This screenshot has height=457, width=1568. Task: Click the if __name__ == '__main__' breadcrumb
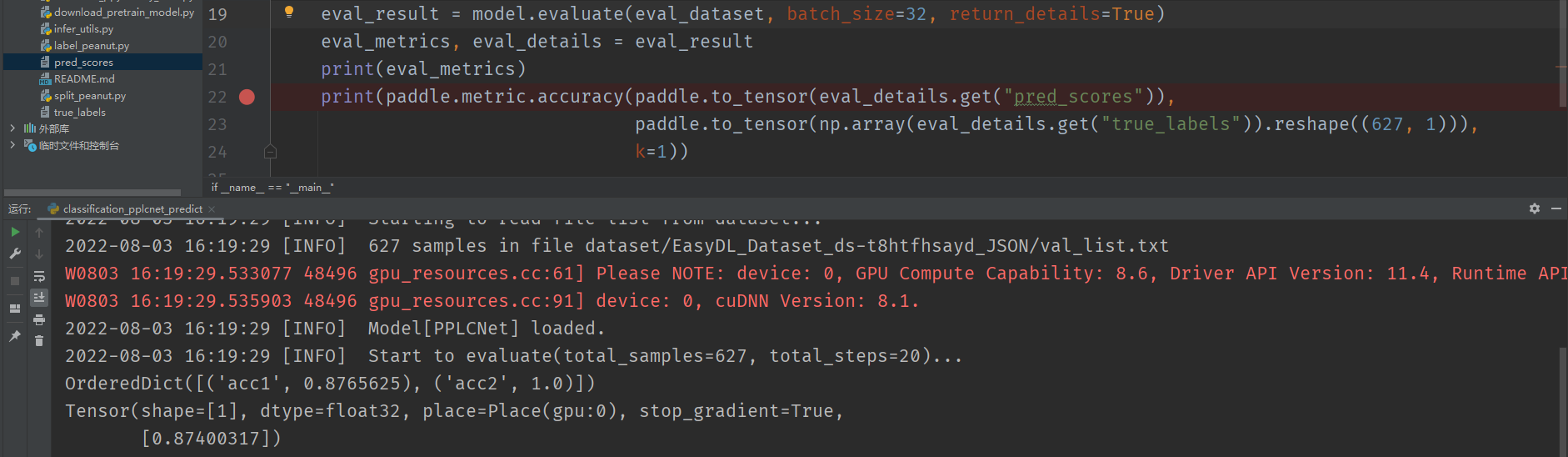pyautogui.click(x=272, y=188)
